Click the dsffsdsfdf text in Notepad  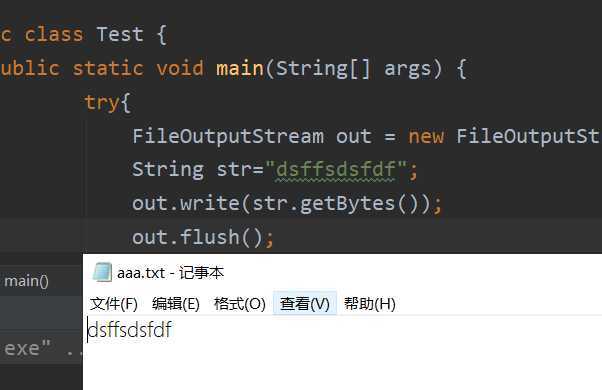(x=130, y=330)
